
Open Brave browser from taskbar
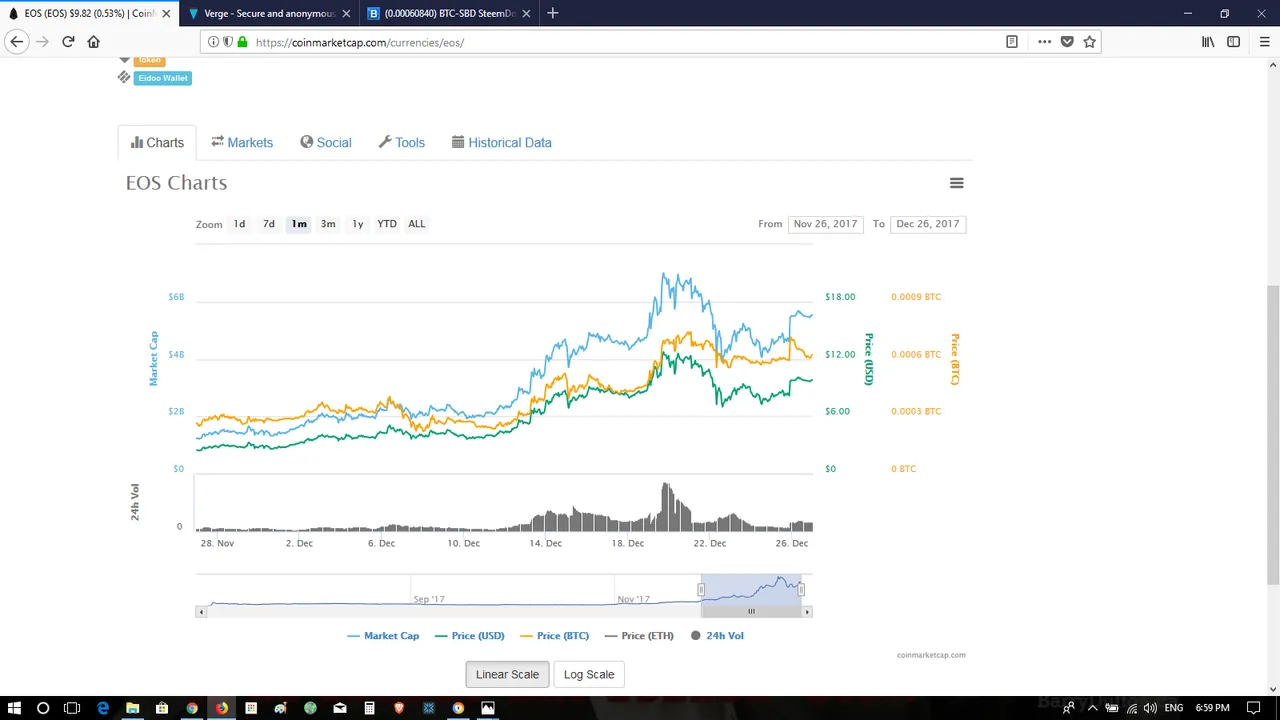(399, 708)
